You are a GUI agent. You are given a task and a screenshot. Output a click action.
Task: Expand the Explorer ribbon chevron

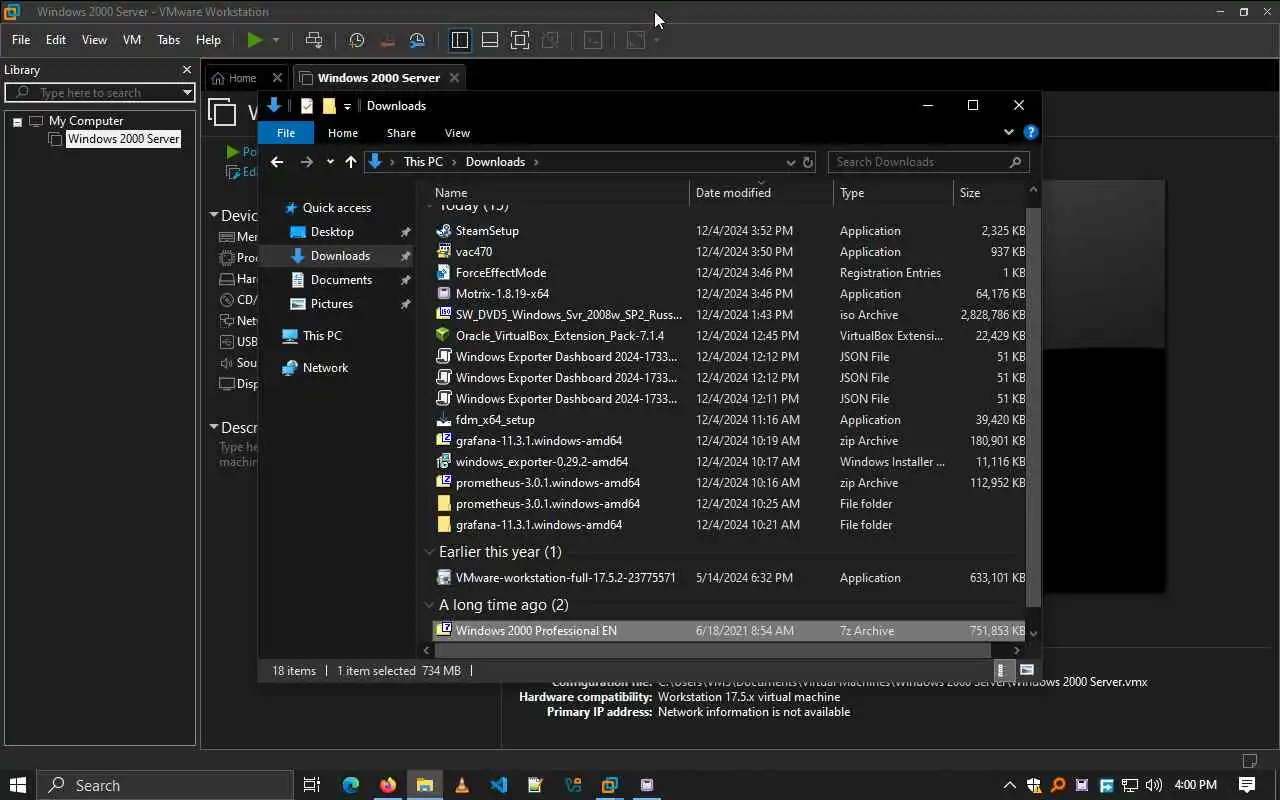pyautogui.click(x=1008, y=132)
